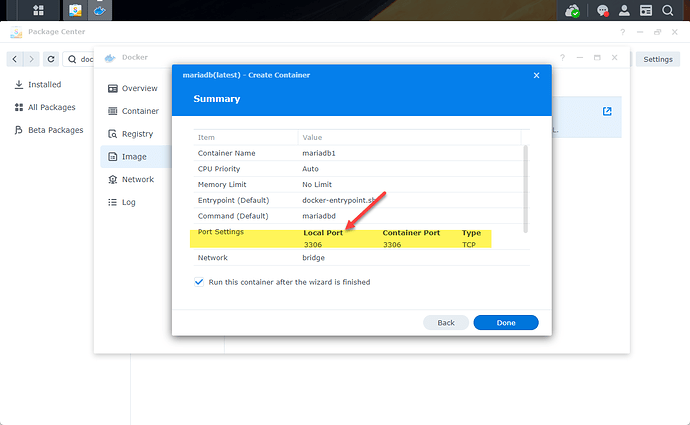Click the Docker whale title icon
This screenshot has width=690, height=425.
point(110,58)
